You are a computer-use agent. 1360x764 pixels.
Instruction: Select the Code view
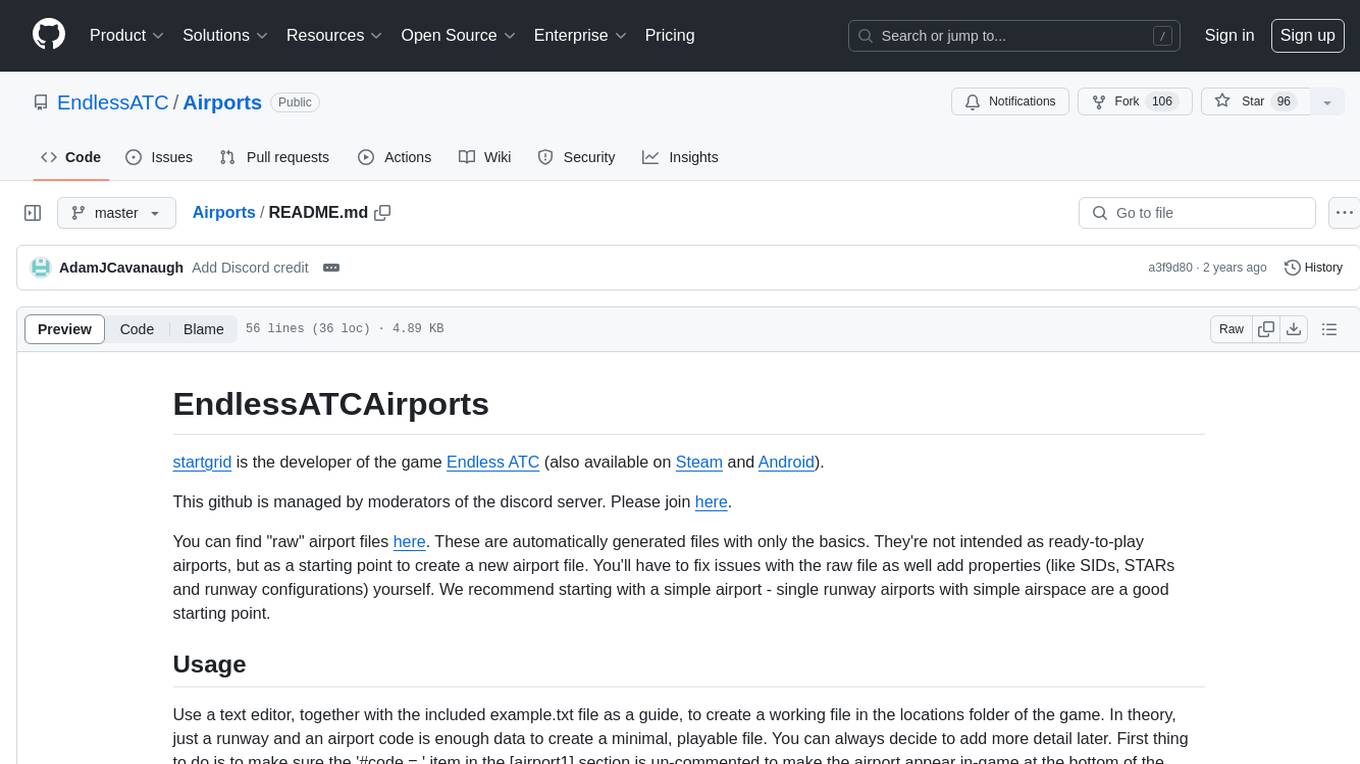coord(137,329)
